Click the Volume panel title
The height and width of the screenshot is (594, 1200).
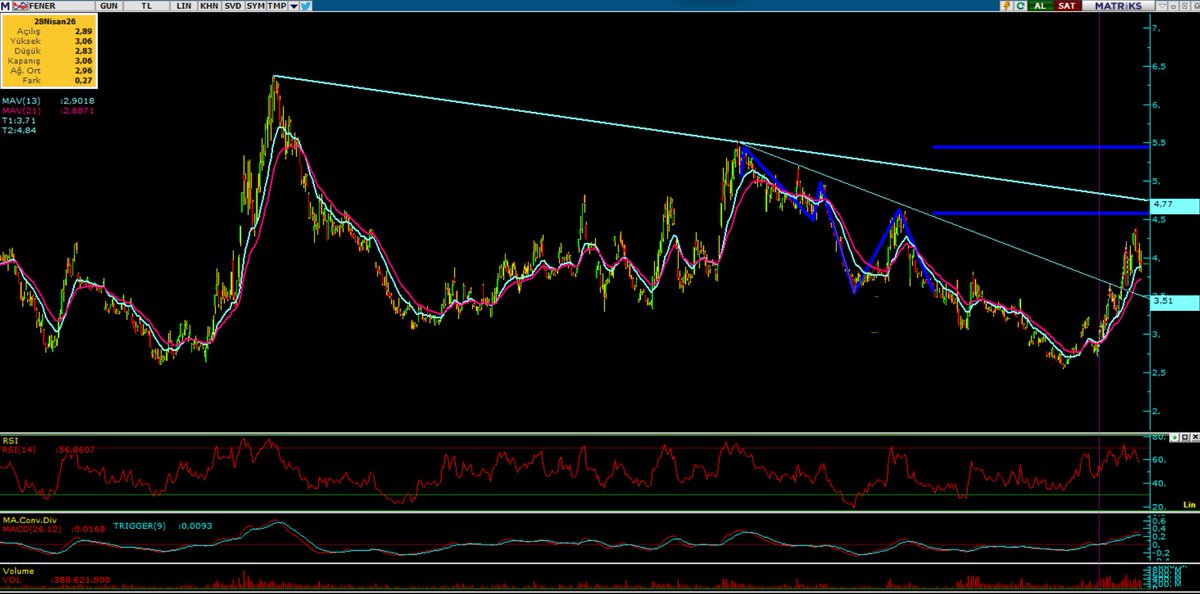click(x=19, y=571)
